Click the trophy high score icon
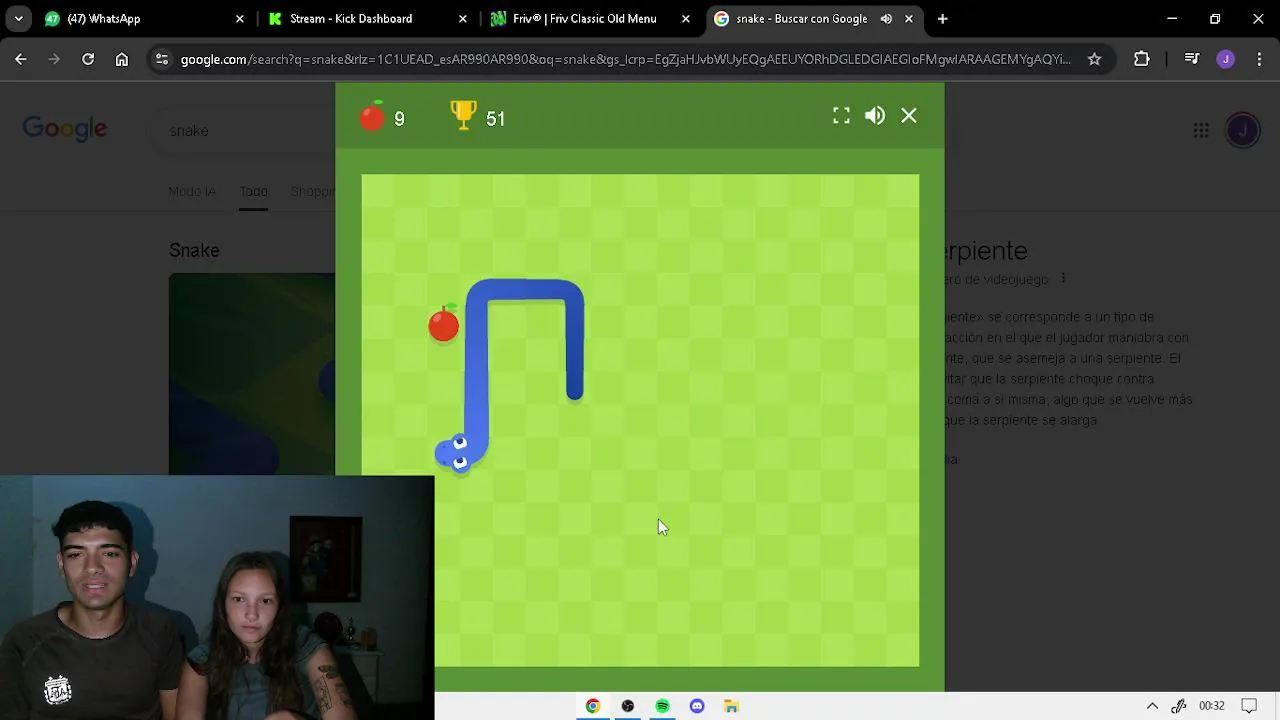Image resolution: width=1280 pixels, height=720 pixels. point(464,115)
